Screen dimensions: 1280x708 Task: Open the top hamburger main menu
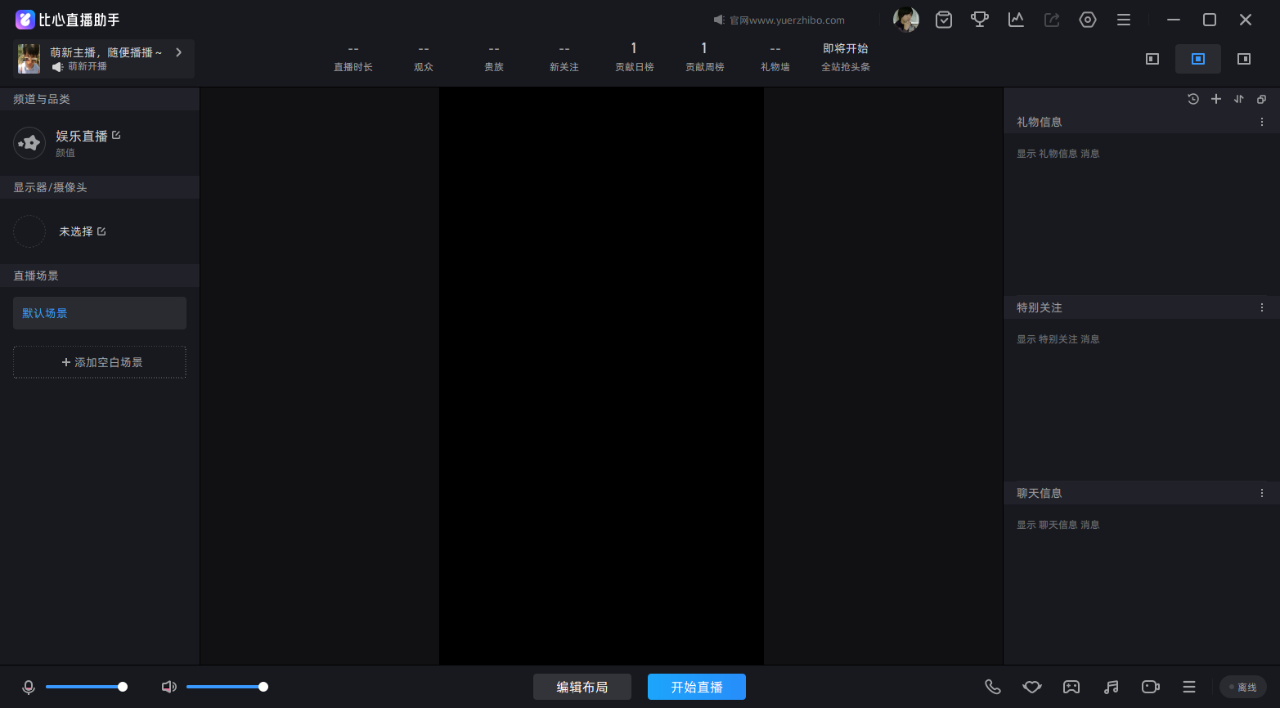click(1124, 19)
